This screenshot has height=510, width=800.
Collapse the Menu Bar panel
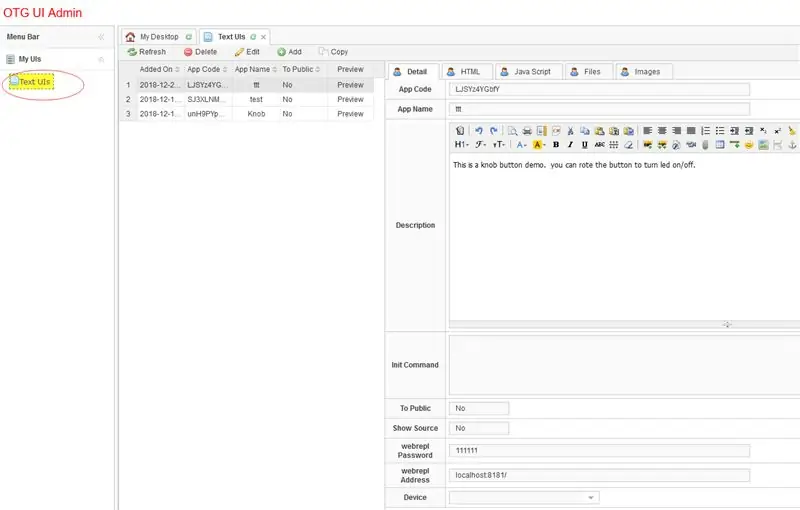[101, 37]
